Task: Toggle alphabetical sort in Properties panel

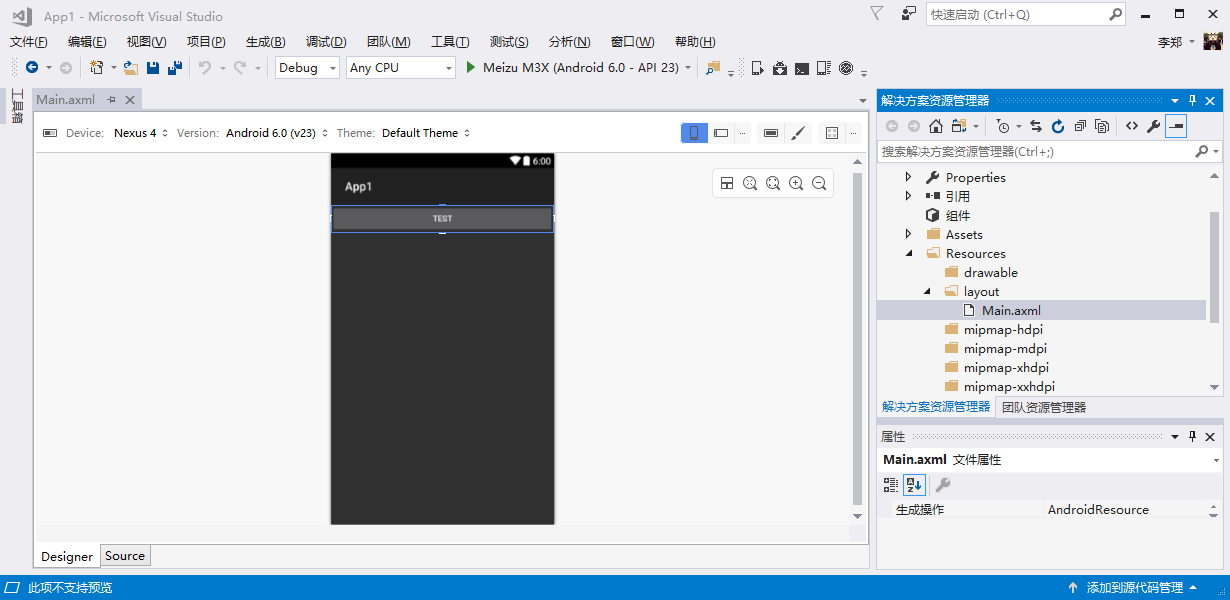Action: 914,485
